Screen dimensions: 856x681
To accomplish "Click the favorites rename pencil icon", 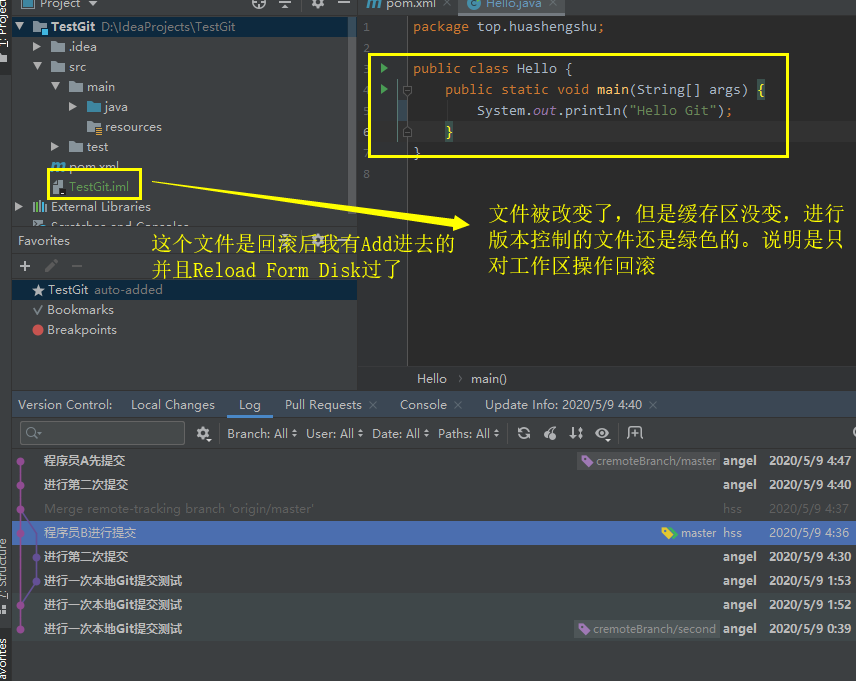I will (x=51, y=266).
